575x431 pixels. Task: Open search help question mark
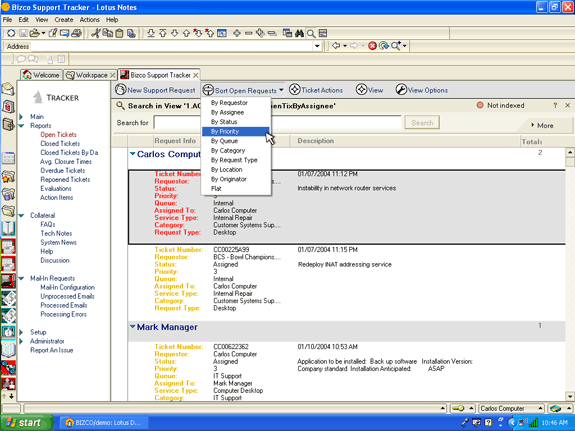[555, 105]
